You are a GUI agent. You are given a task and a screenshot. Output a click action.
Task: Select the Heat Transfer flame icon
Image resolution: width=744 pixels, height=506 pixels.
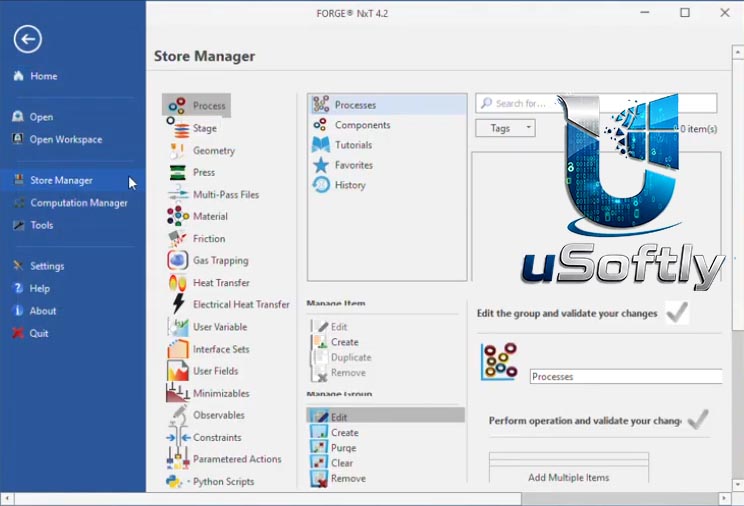177,283
